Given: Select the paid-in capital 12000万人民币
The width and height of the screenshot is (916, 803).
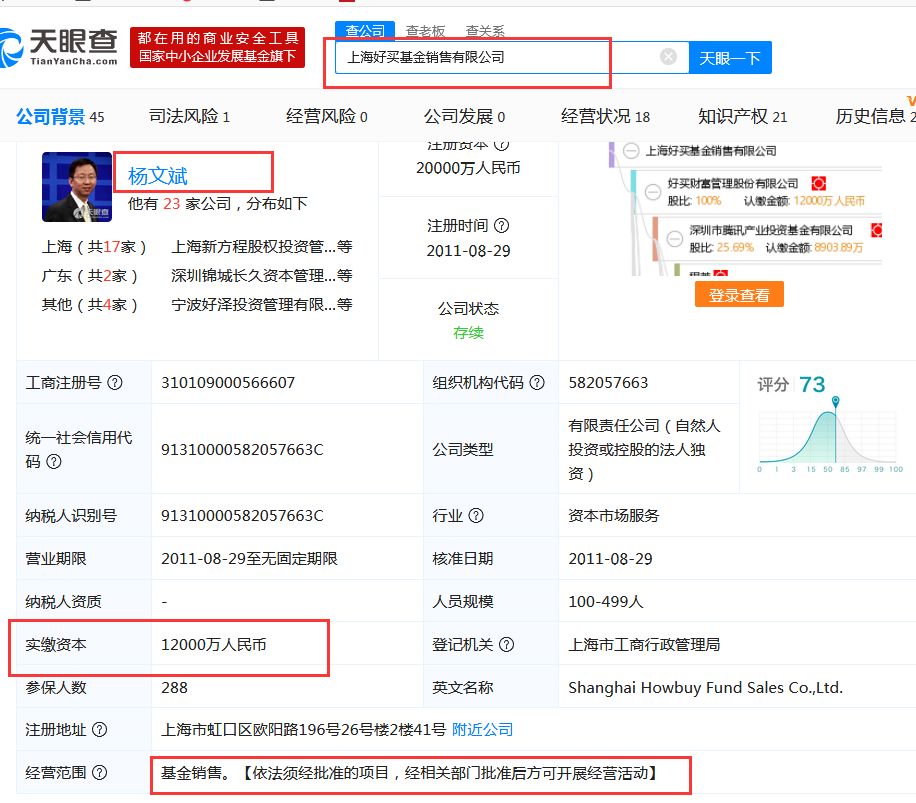Looking at the screenshot, I should 214,645.
